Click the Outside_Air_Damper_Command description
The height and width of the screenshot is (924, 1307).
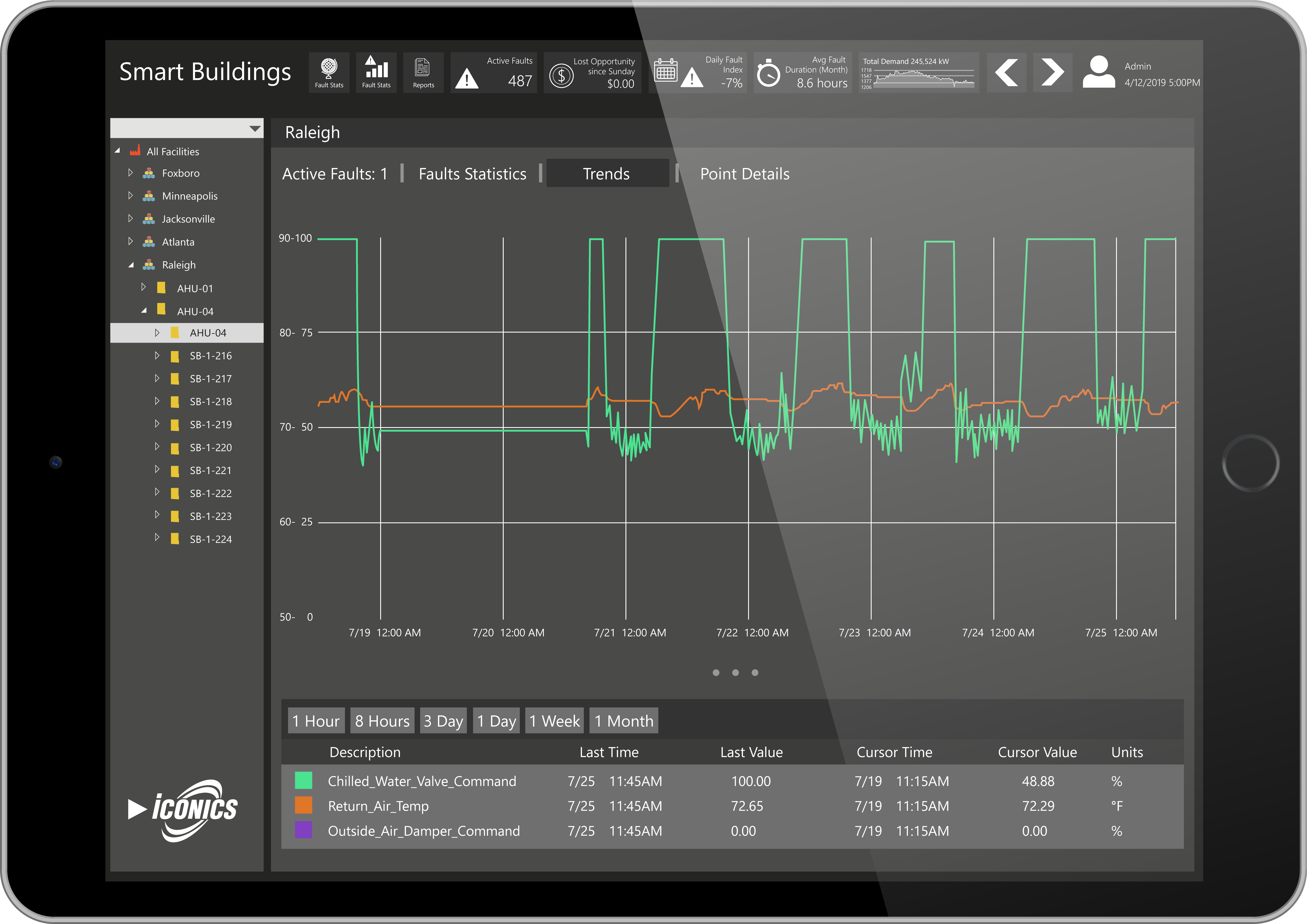point(424,831)
